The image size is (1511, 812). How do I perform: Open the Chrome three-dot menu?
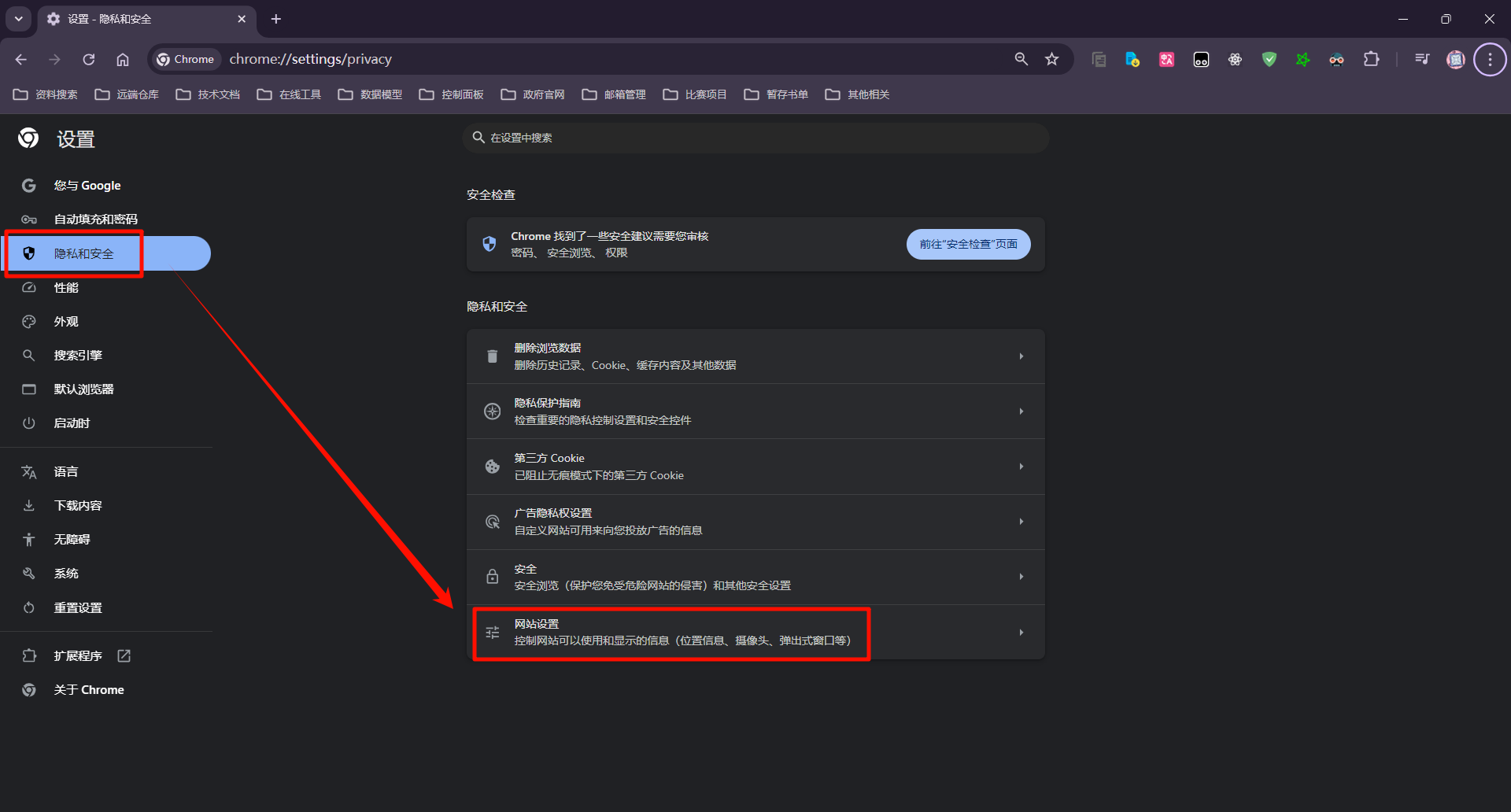coord(1489,60)
